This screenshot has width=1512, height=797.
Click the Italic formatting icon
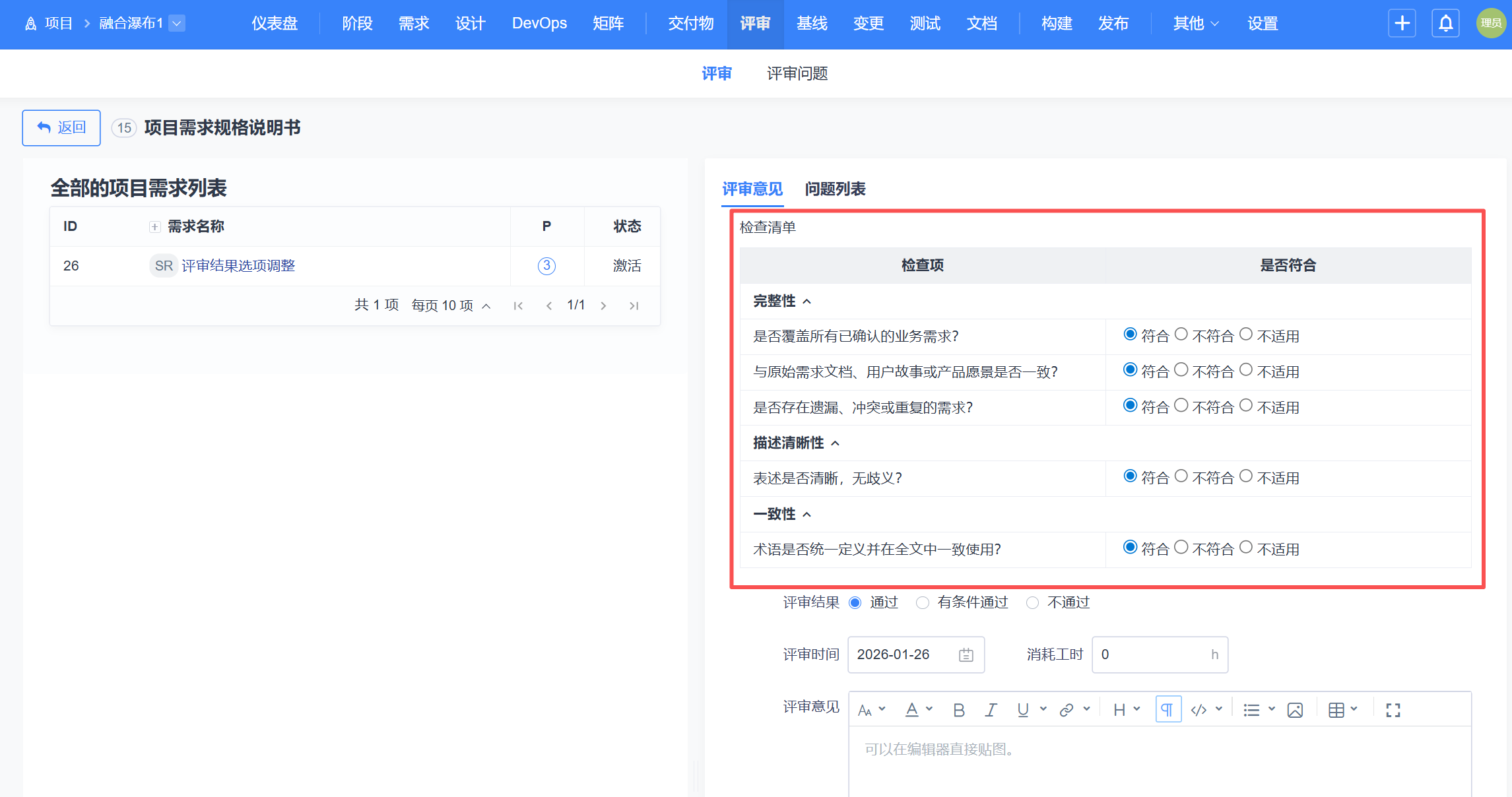click(x=991, y=710)
